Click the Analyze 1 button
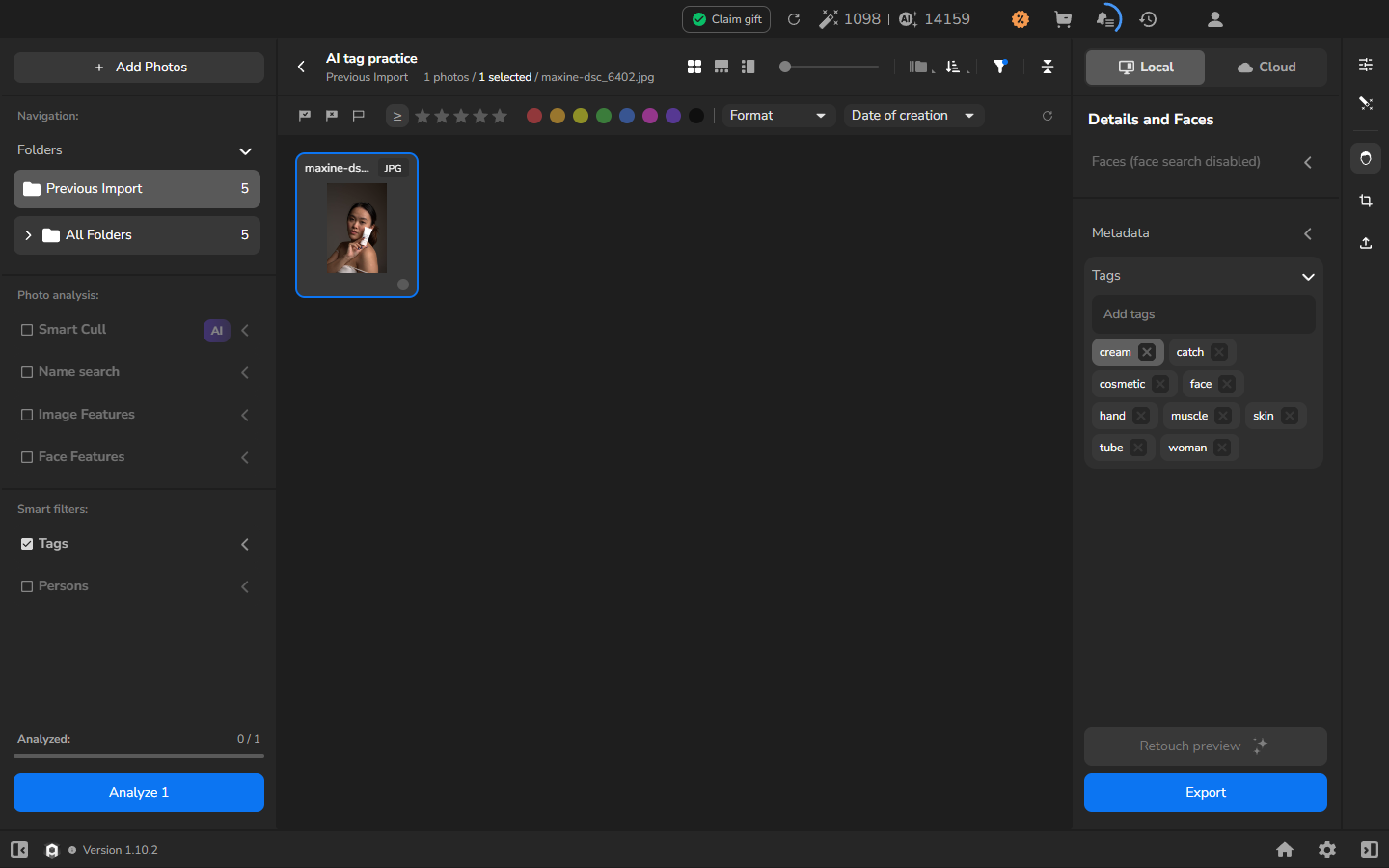The height and width of the screenshot is (868, 1389). click(x=139, y=793)
